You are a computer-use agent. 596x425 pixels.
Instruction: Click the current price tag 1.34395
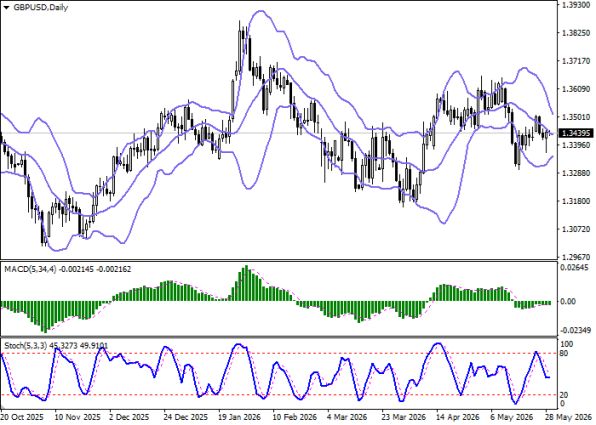point(575,133)
